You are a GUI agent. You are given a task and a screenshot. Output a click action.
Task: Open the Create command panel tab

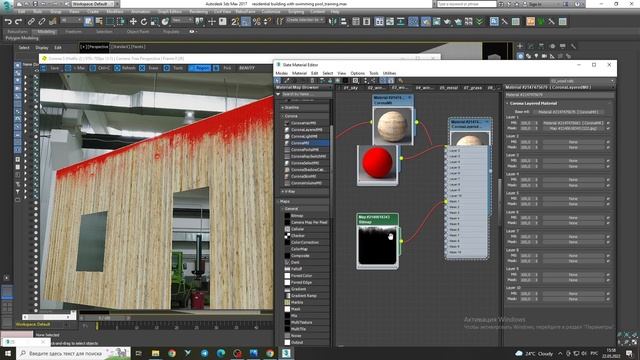(x=520, y=46)
